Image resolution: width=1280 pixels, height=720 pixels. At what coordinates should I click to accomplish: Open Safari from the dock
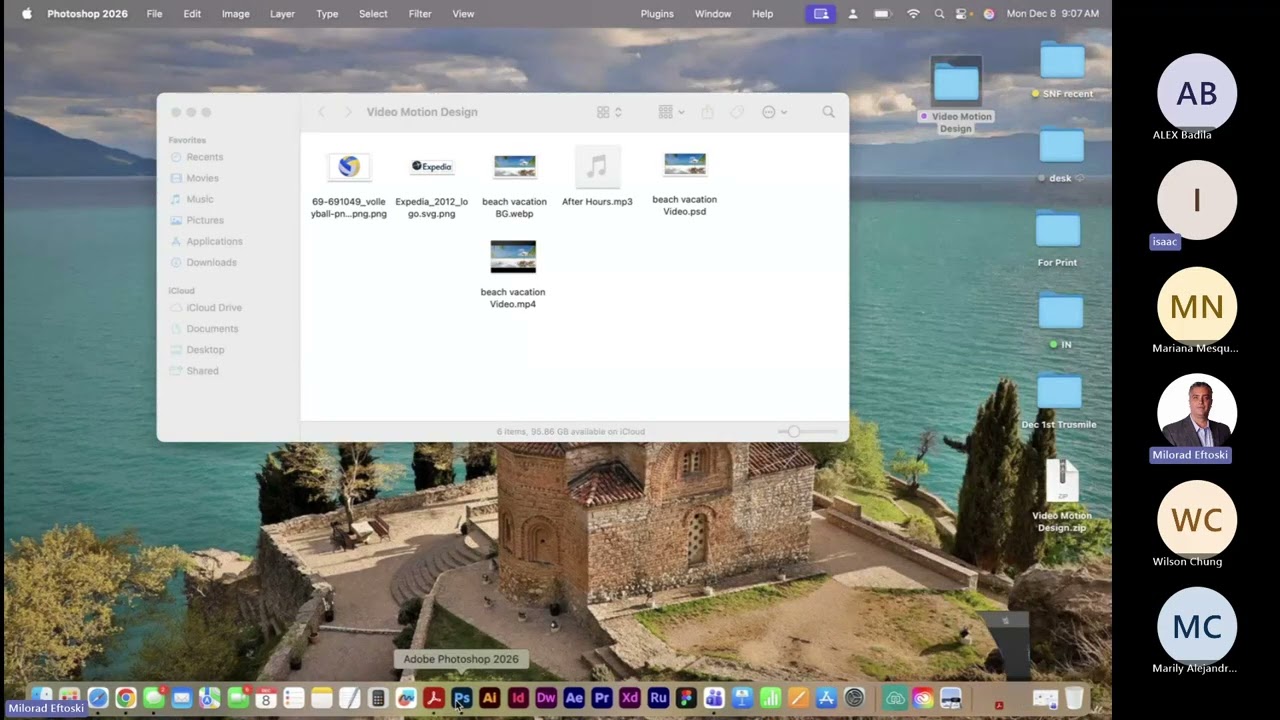(x=97, y=698)
